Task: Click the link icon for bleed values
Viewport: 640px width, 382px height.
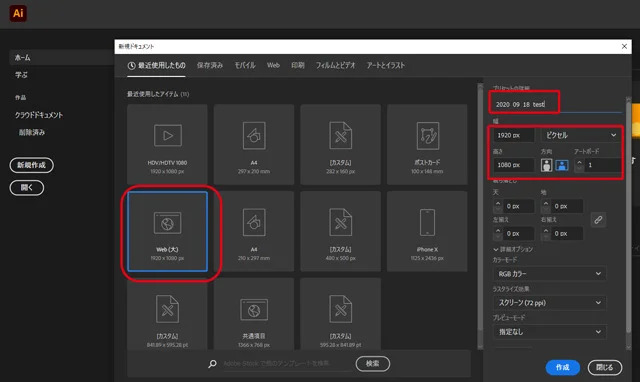Action: (x=598, y=220)
